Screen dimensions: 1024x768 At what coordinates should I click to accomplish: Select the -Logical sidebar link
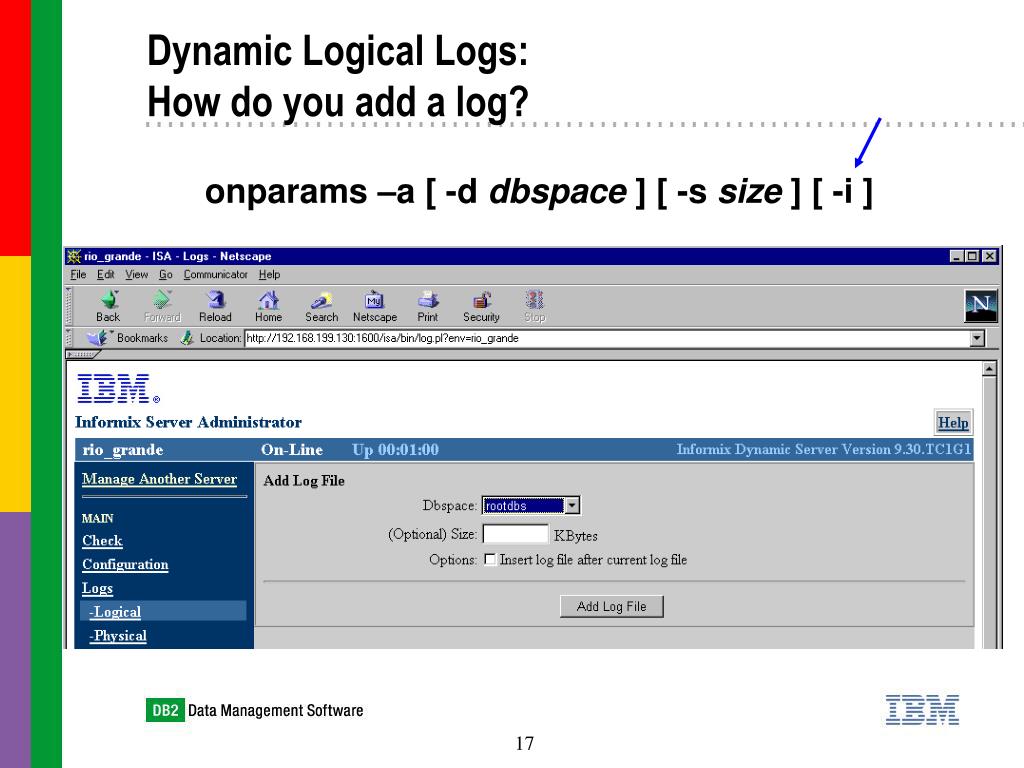coord(115,612)
